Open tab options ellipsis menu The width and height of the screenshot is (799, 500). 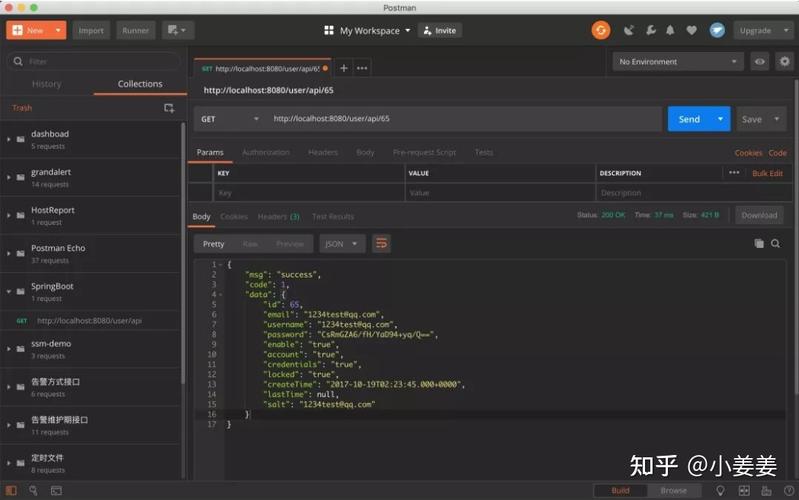(x=362, y=68)
